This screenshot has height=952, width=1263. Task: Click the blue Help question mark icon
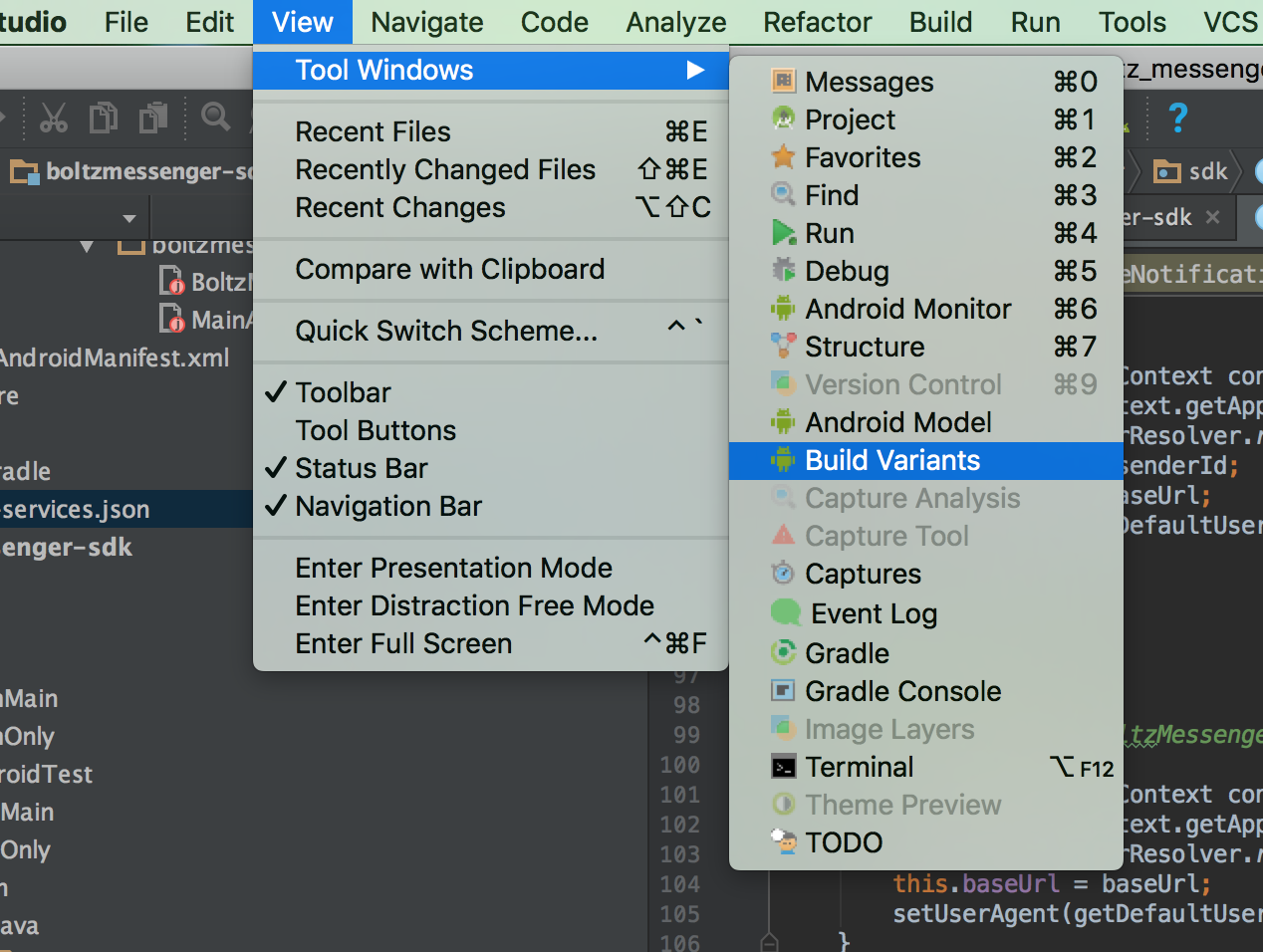tap(1177, 118)
